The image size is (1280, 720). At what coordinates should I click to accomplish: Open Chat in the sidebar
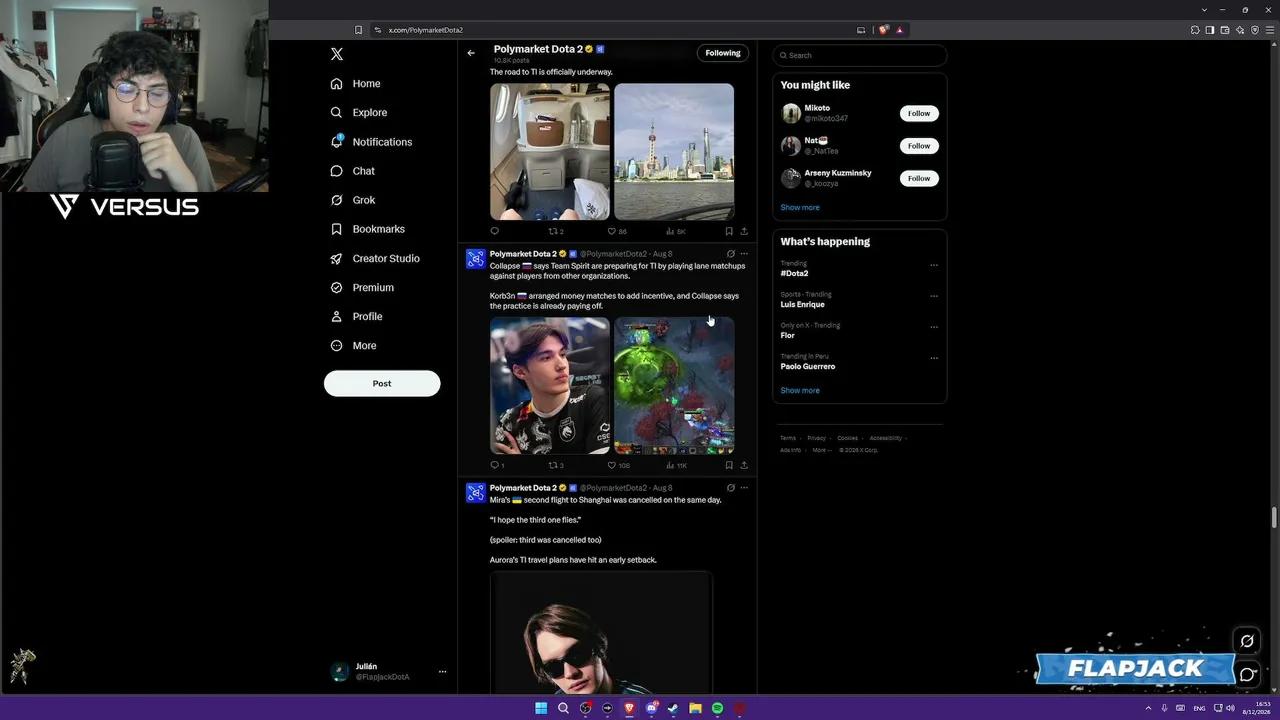(x=352, y=171)
